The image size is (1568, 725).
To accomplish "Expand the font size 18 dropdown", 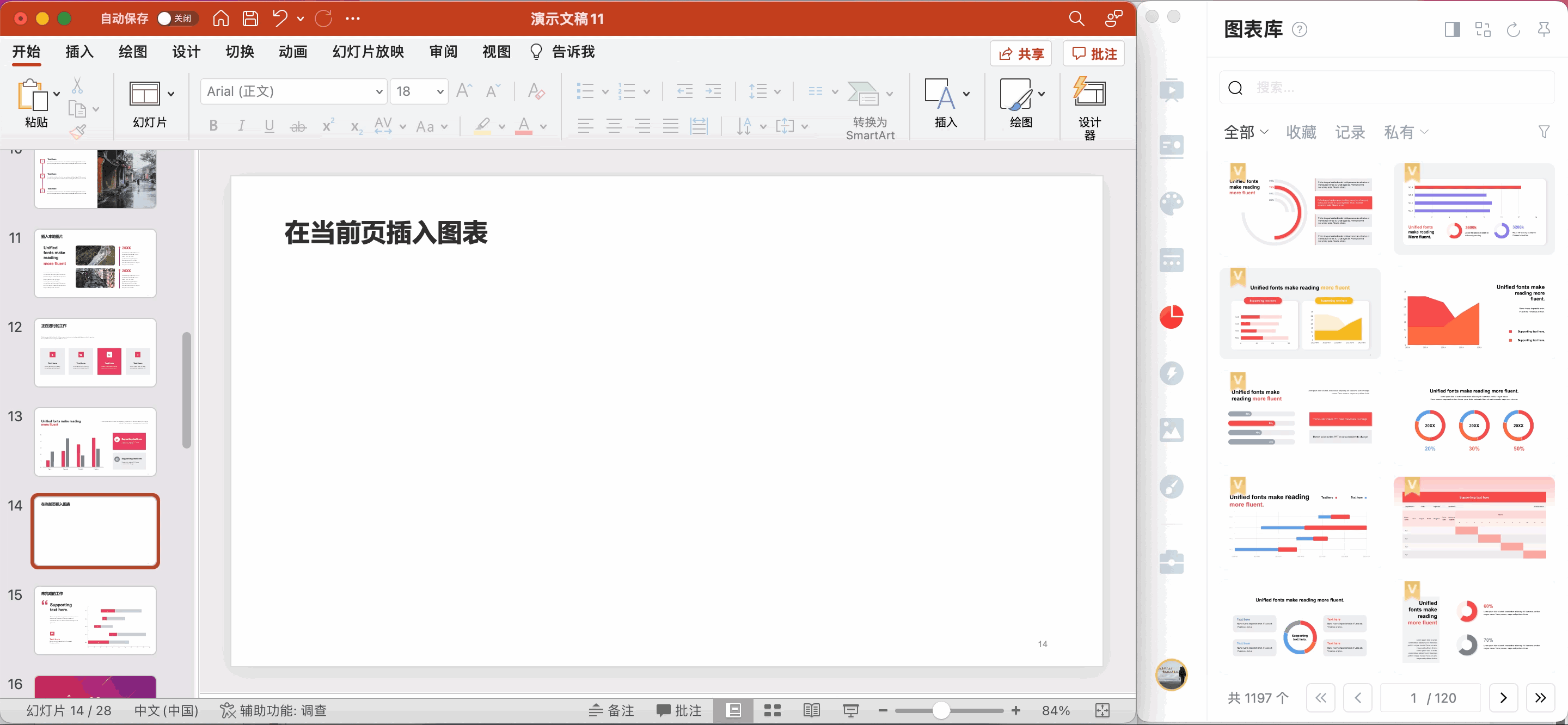I will tap(440, 92).
